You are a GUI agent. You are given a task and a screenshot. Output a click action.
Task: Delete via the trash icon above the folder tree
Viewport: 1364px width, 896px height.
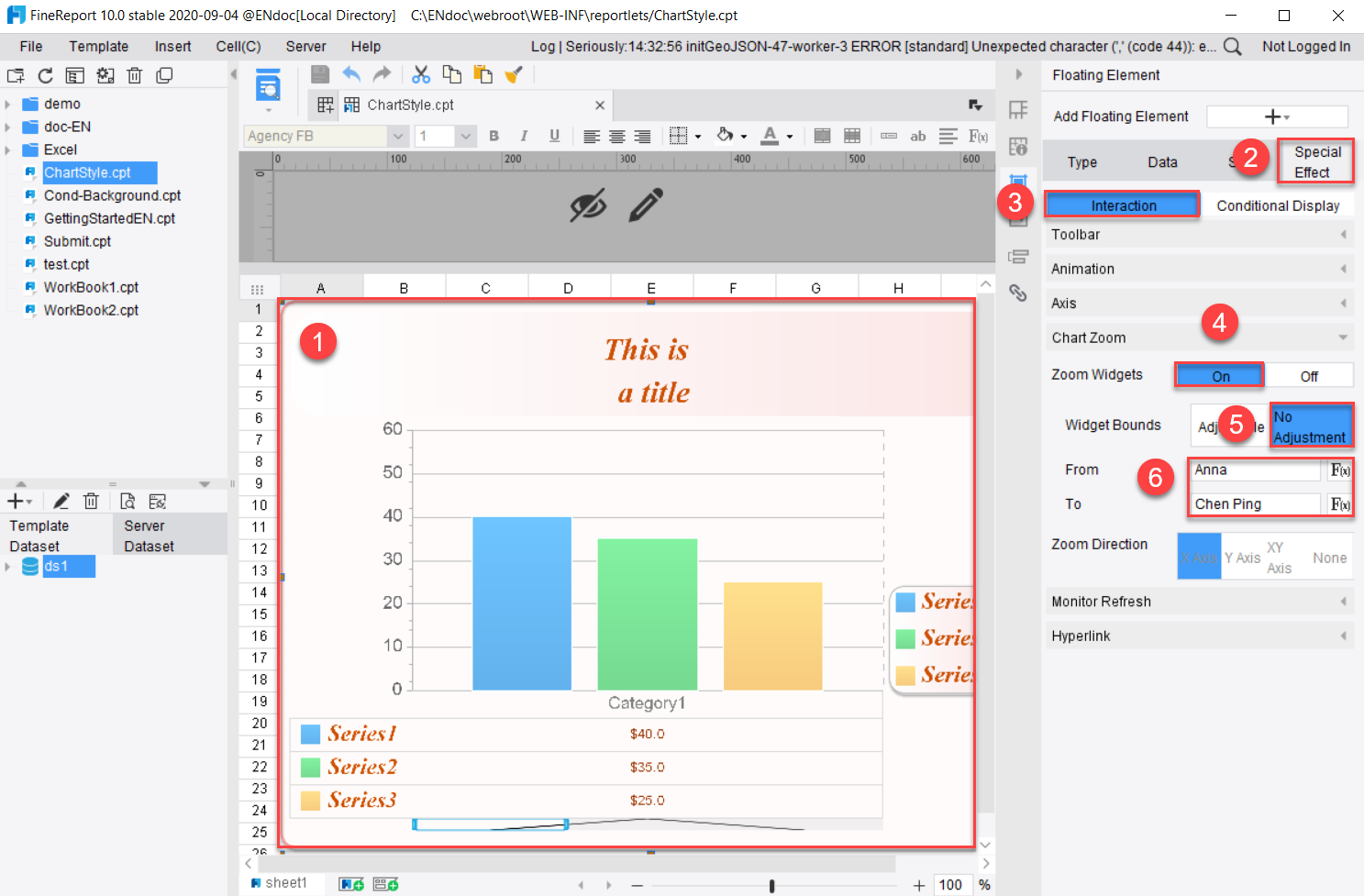(135, 75)
